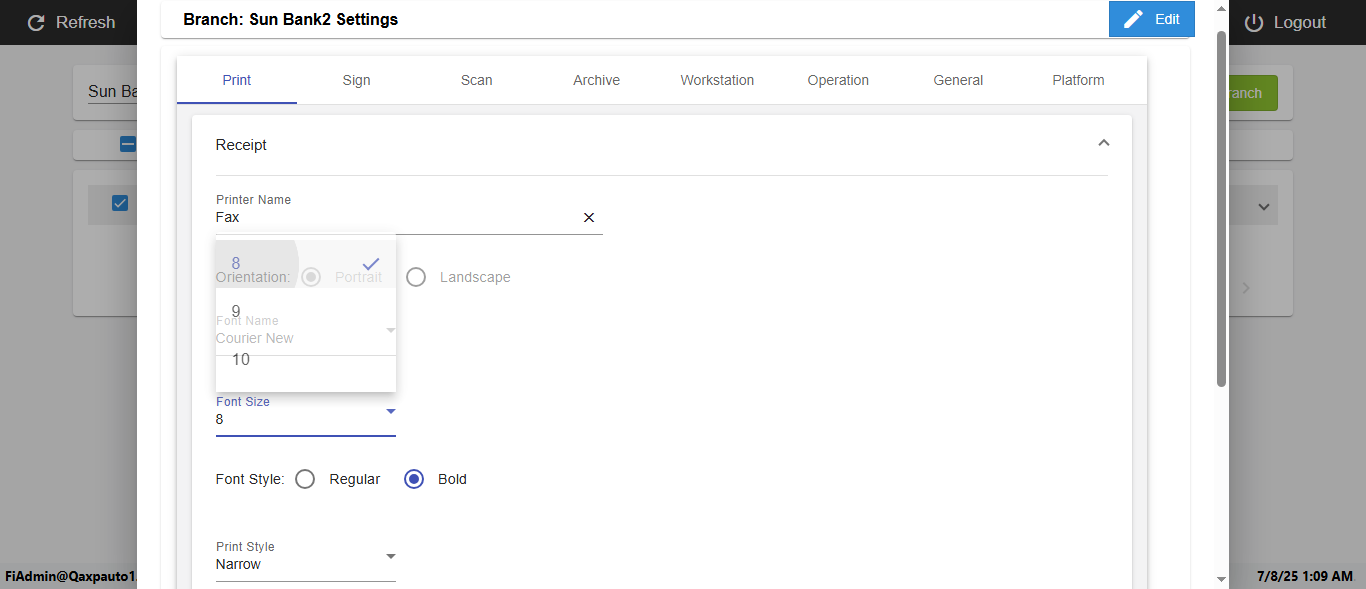Switch to the Sign tab
The image size is (1366, 589).
coord(356,80)
